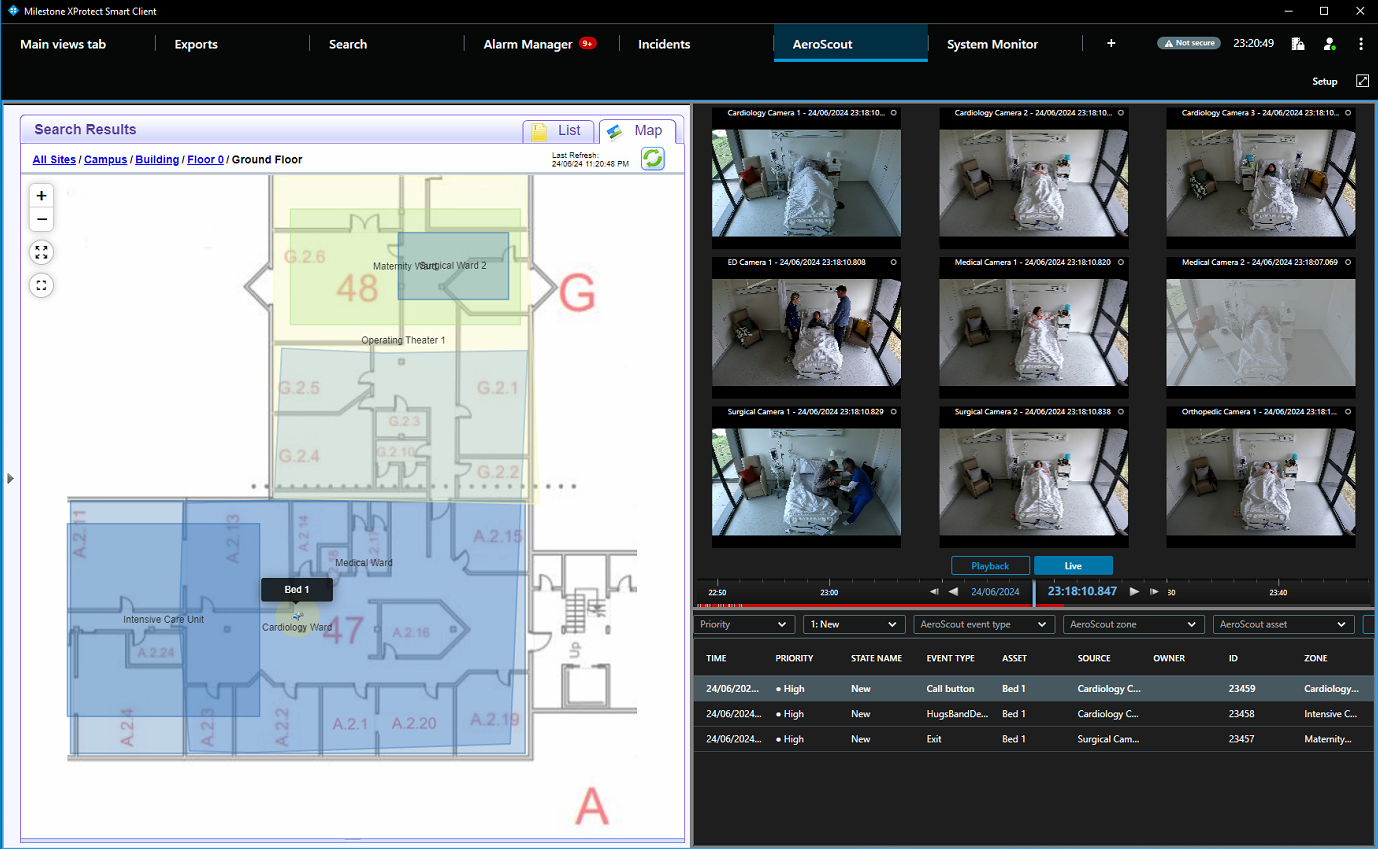Expand the AeroScout zone dropdown
The width and height of the screenshot is (1378, 849).
[1133, 624]
